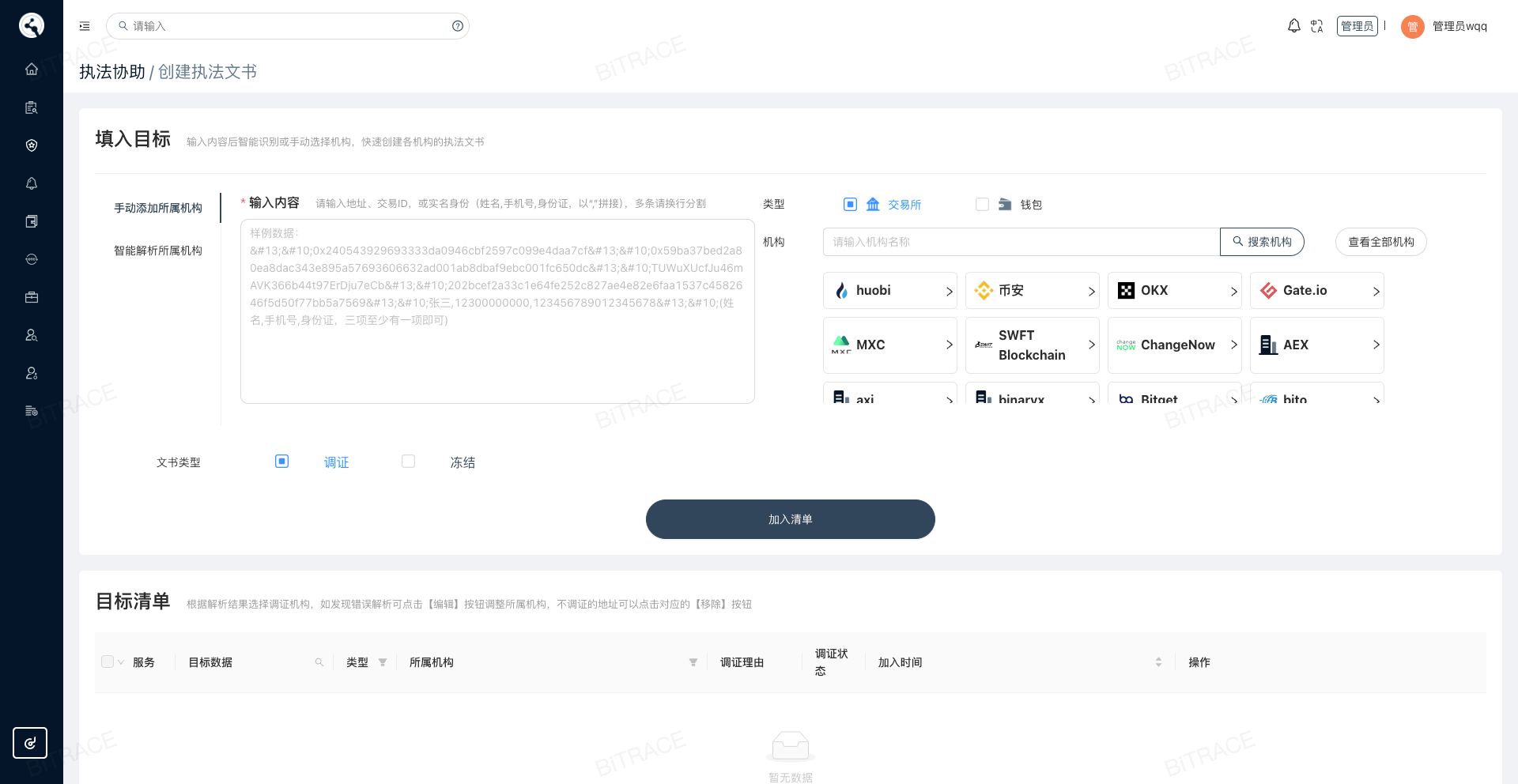Open filter icon in 类型 column

tap(383, 662)
